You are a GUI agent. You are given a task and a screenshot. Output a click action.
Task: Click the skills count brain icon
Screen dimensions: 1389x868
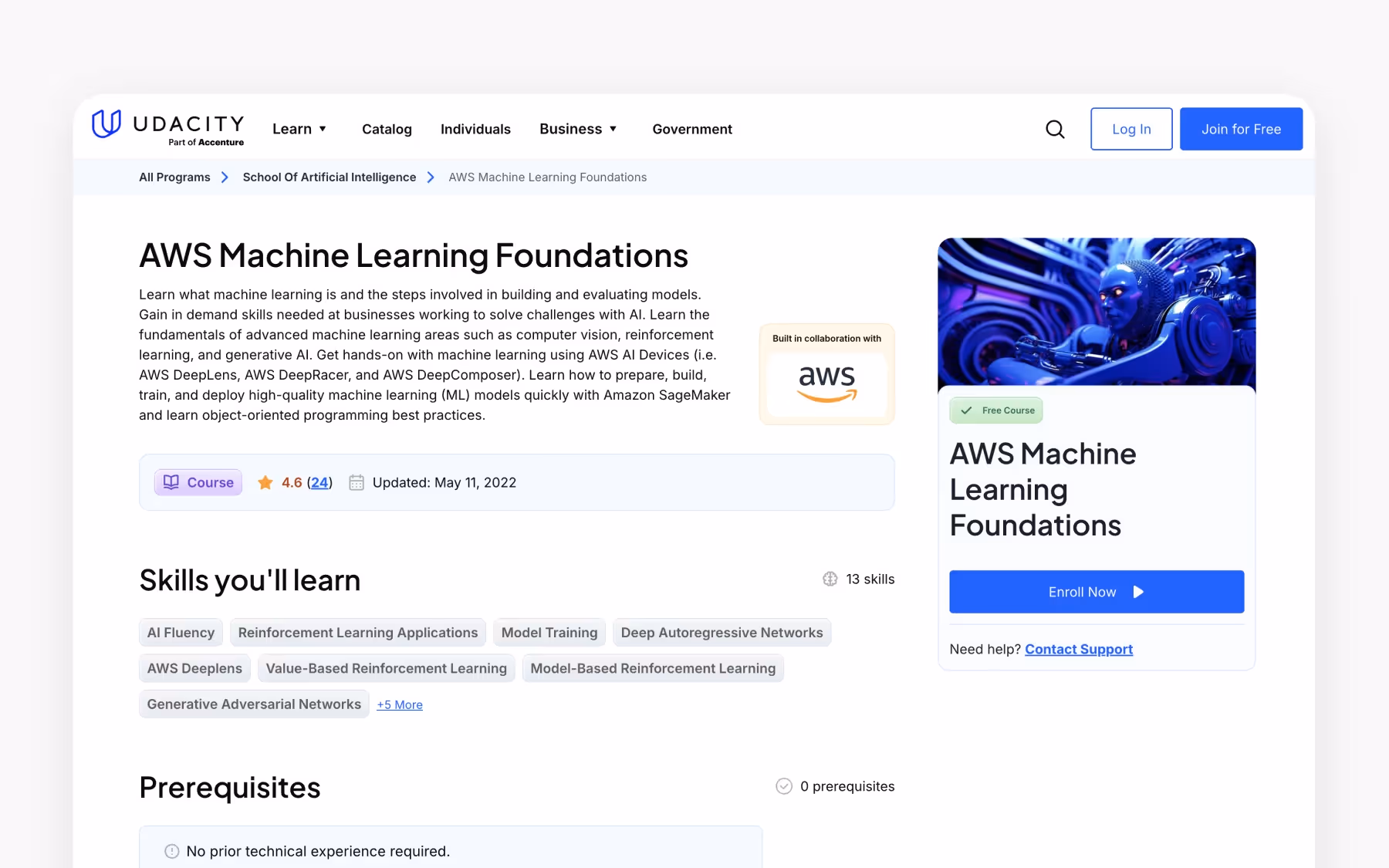pos(830,579)
